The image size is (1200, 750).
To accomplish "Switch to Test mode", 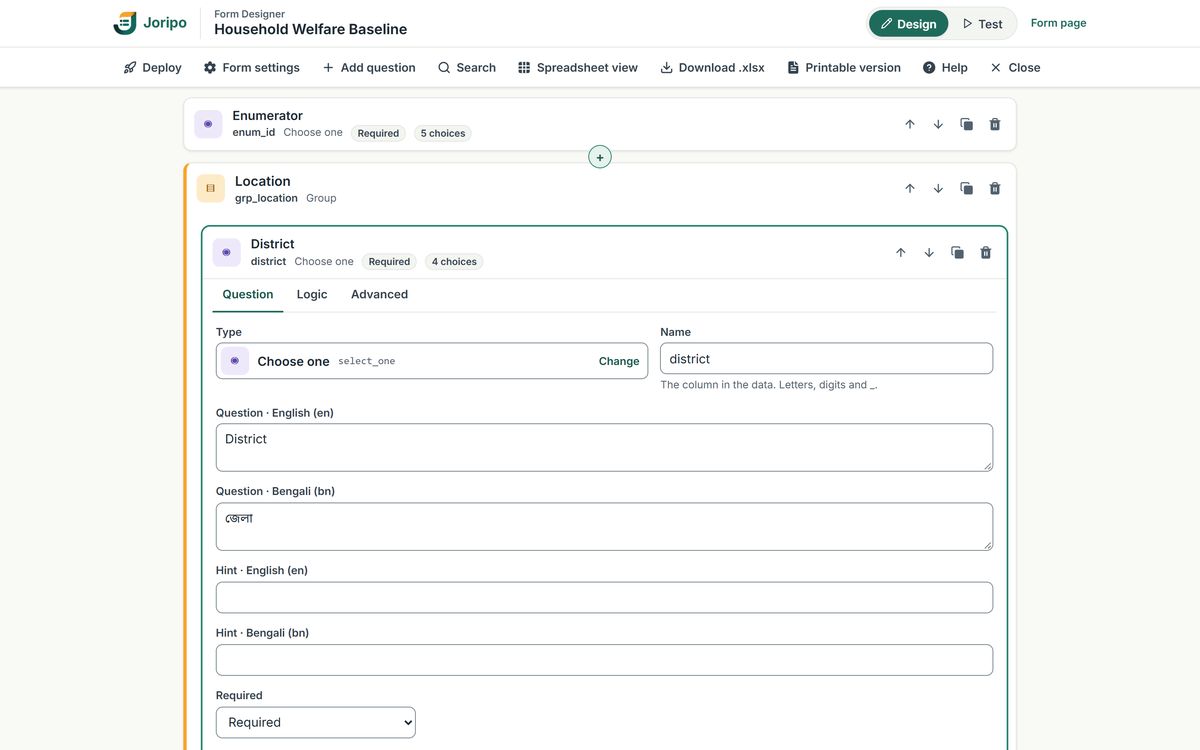I will 982,23.
